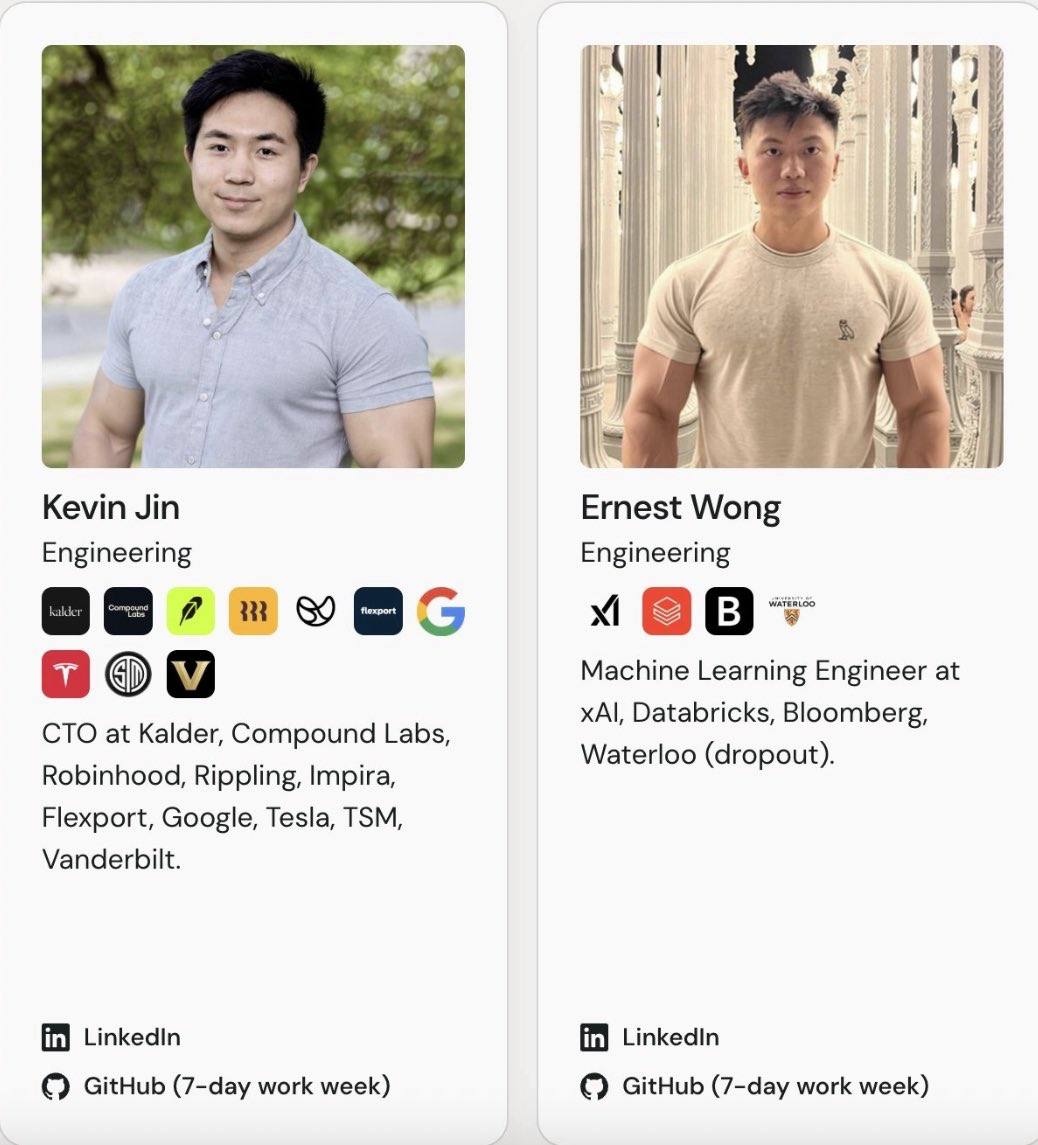The width and height of the screenshot is (1038, 1145).
Task: Click the Flexport logo icon
Action: pos(378,611)
